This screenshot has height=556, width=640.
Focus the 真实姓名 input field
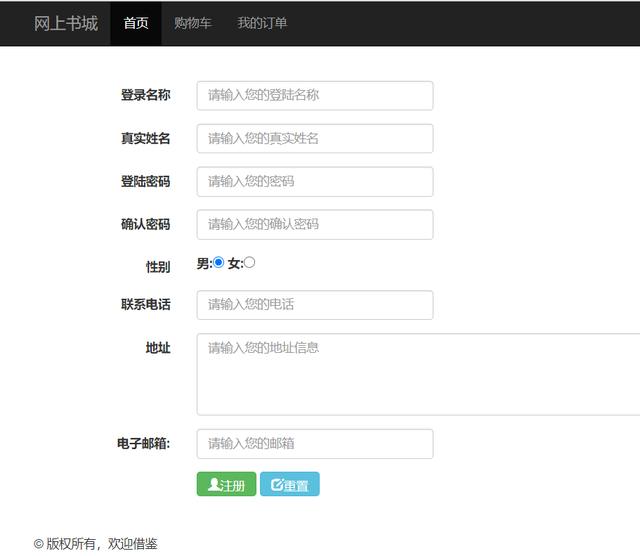point(315,139)
